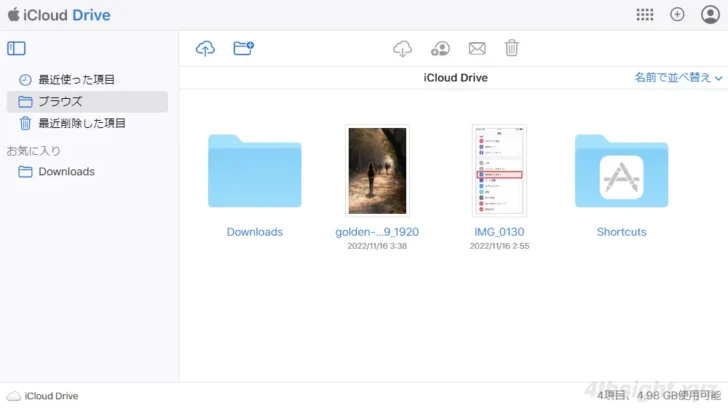Select the Shortcuts folder icon

click(621, 171)
